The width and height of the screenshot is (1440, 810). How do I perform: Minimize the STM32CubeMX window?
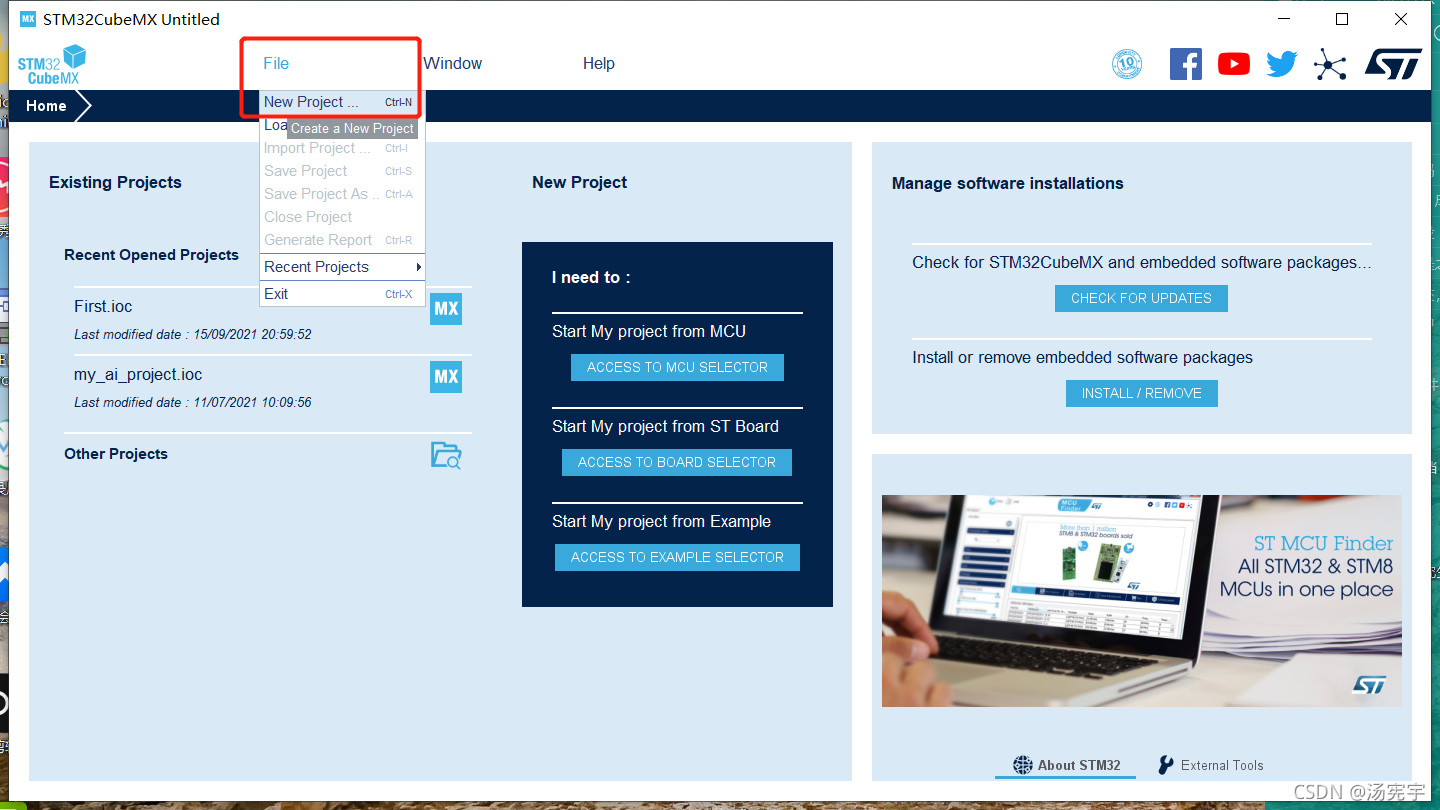tap(1284, 19)
